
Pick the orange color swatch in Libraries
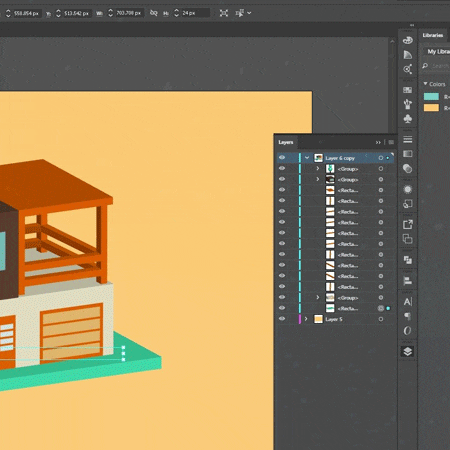click(x=431, y=108)
